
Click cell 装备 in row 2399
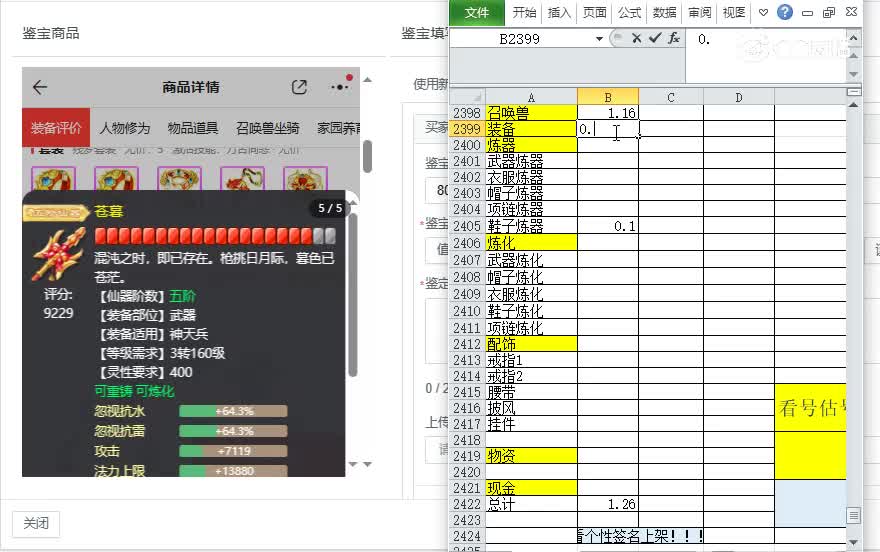click(x=531, y=129)
